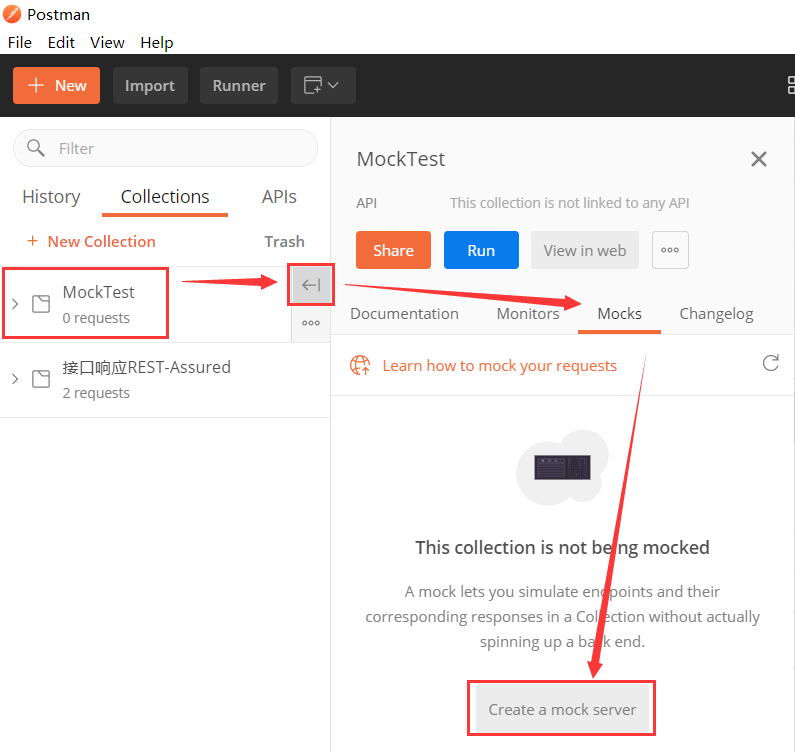795x752 pixels.
Task: Open Learn how to mock your requests link
Action: coord(499,365)
